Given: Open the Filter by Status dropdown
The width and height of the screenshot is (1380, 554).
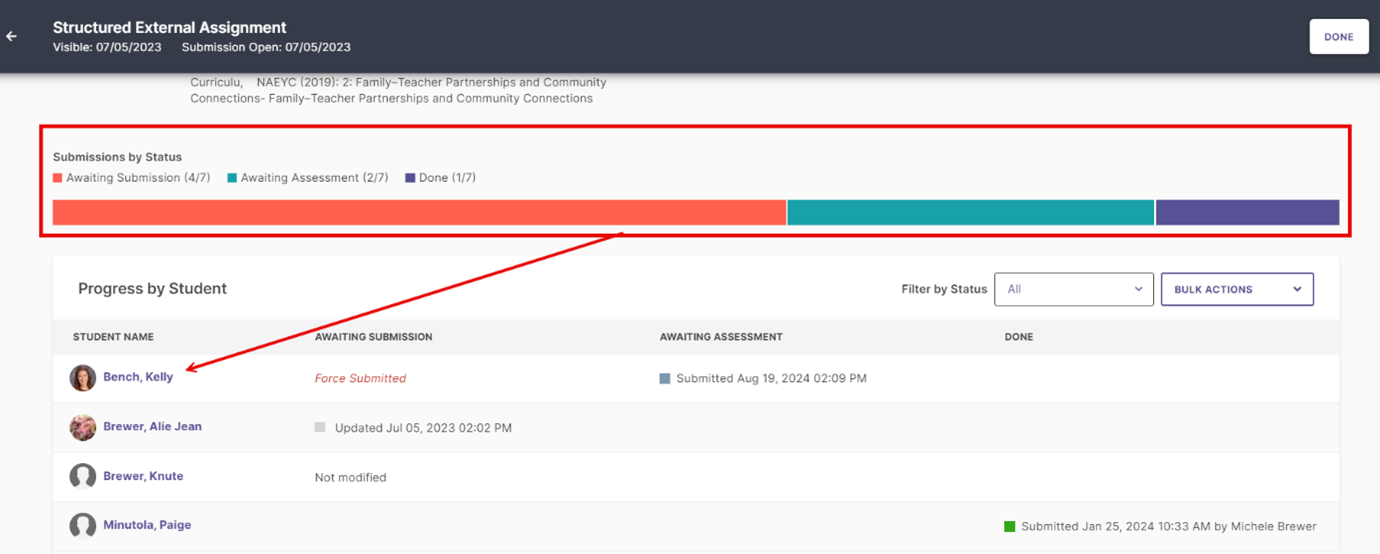Looking at the screenshot, I should [1074, 289].
